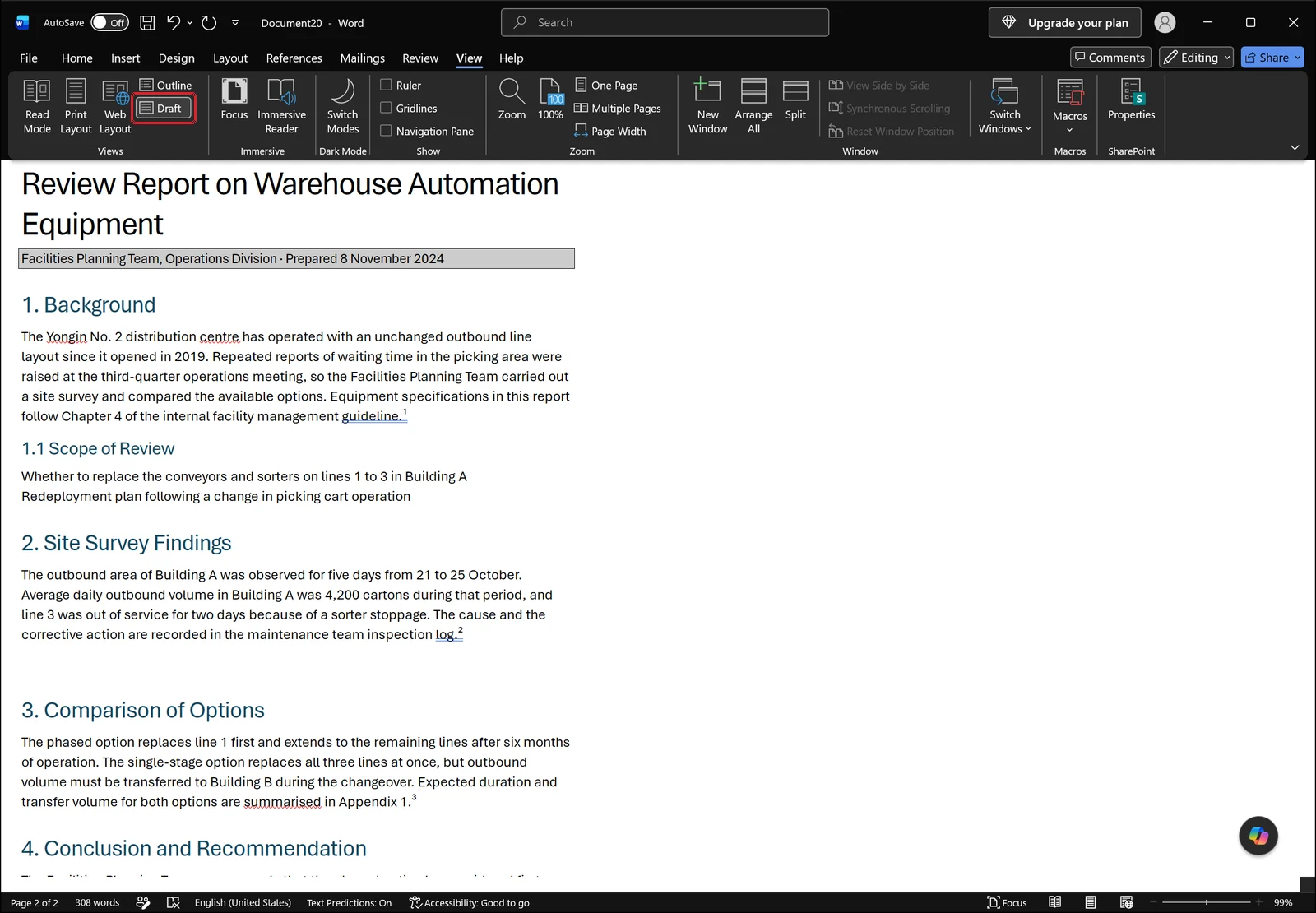
Task: Toggle AutoSave switch
Action: [x=109, y=23]
